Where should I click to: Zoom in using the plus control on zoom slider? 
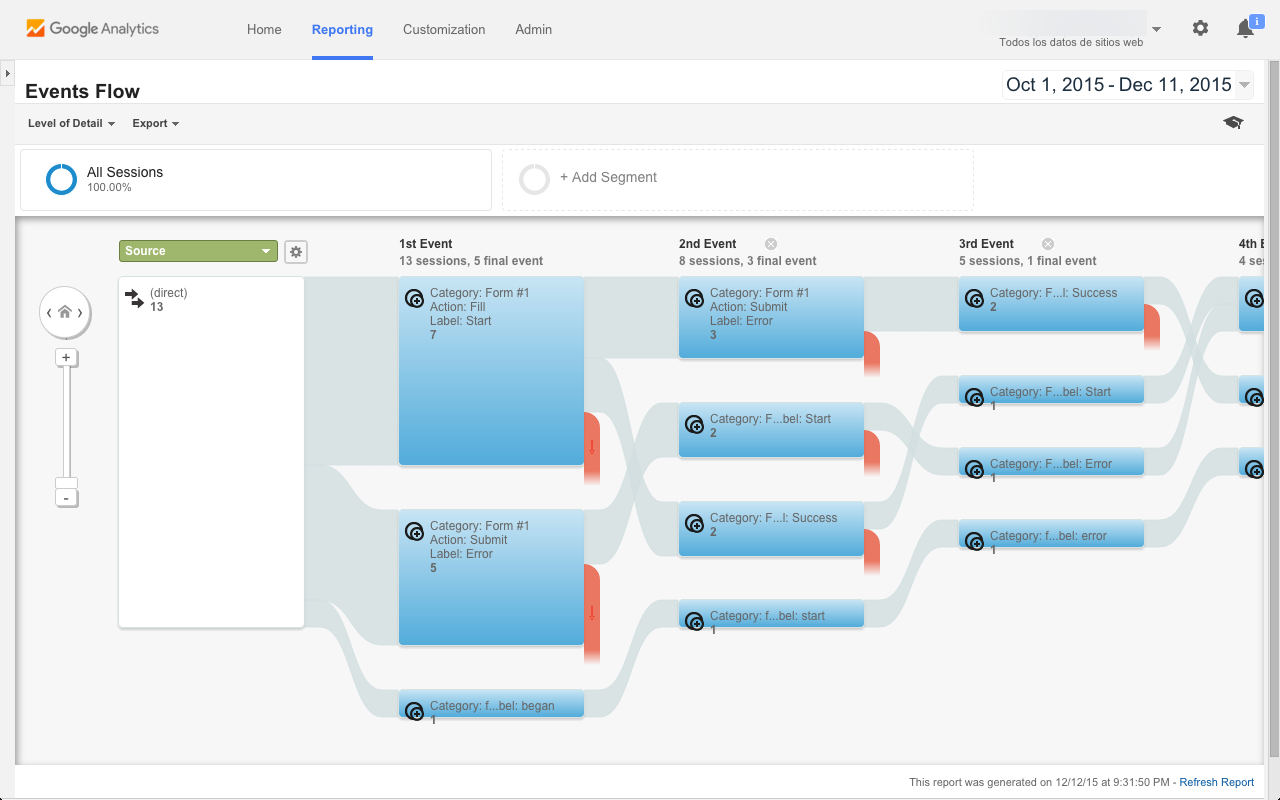click(66, 357)
